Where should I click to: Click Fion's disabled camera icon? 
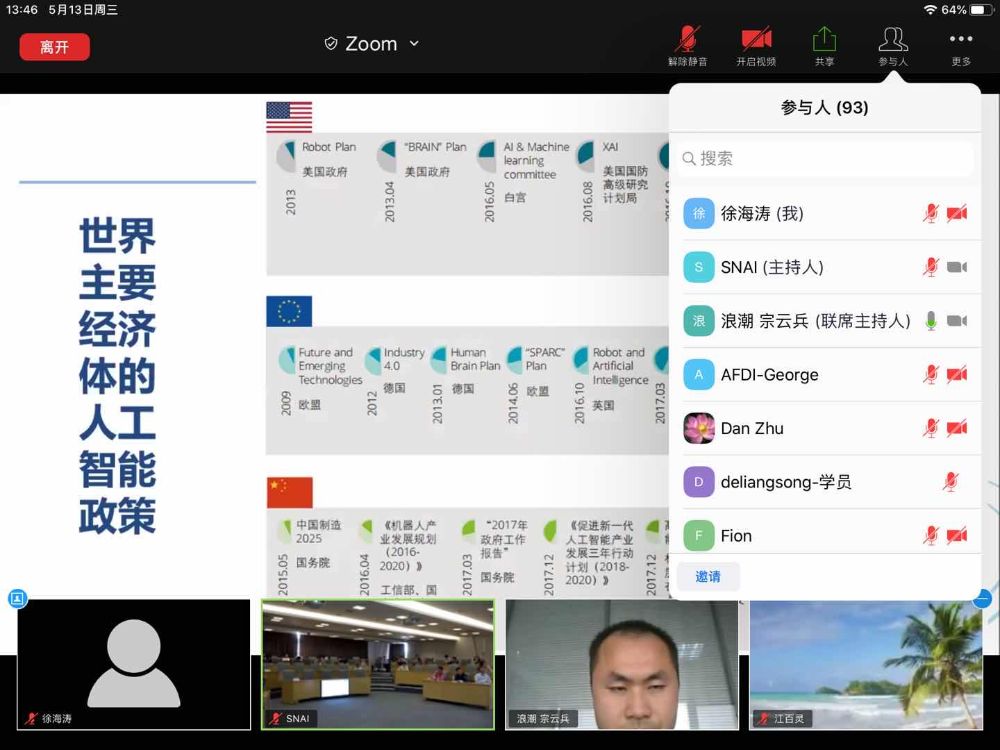[x=957, y=535]
